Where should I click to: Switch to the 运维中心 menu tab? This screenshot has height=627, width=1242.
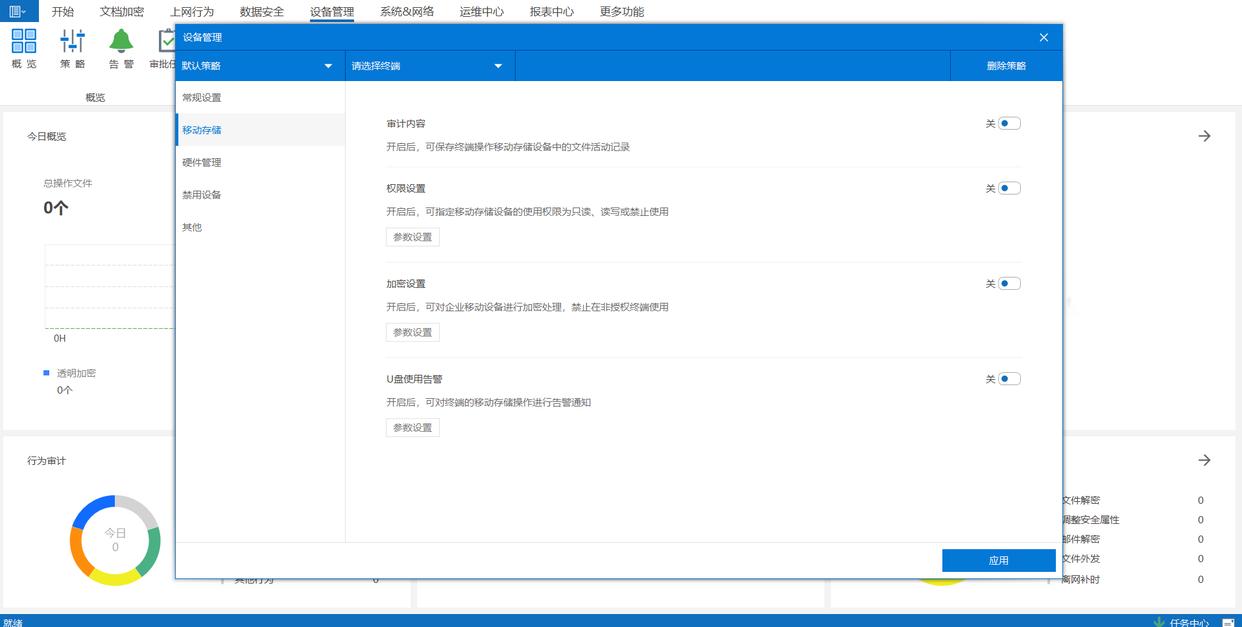[482, 12]
